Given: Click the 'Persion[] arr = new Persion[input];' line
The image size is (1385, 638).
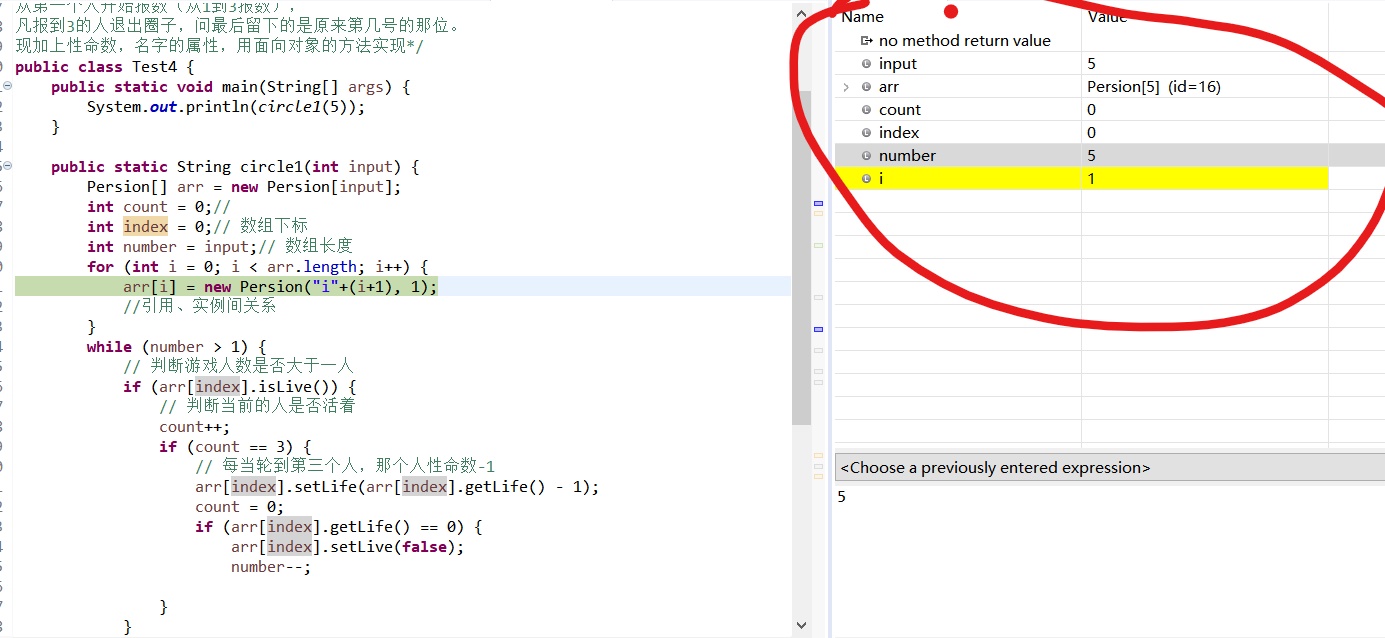Looking at the screenshot, I should tap(244, 187).
